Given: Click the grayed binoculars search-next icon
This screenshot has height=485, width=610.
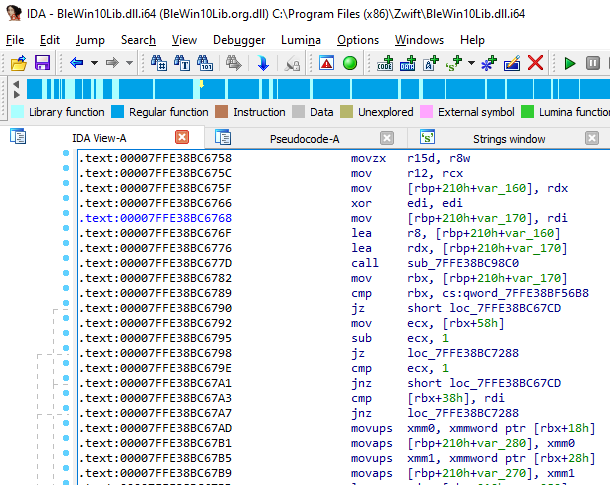Looking at the screenshot, I should (233, 63).
